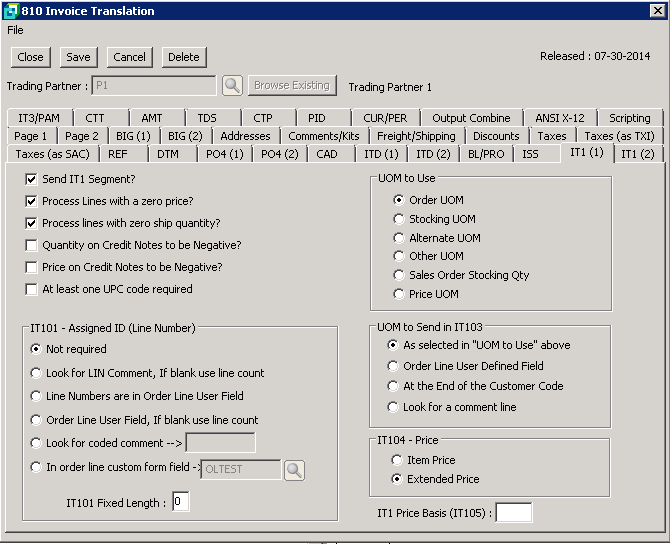Choose Item Price under IT104 - Price
The width and height of the screenshot is (670, 544).
399,460
